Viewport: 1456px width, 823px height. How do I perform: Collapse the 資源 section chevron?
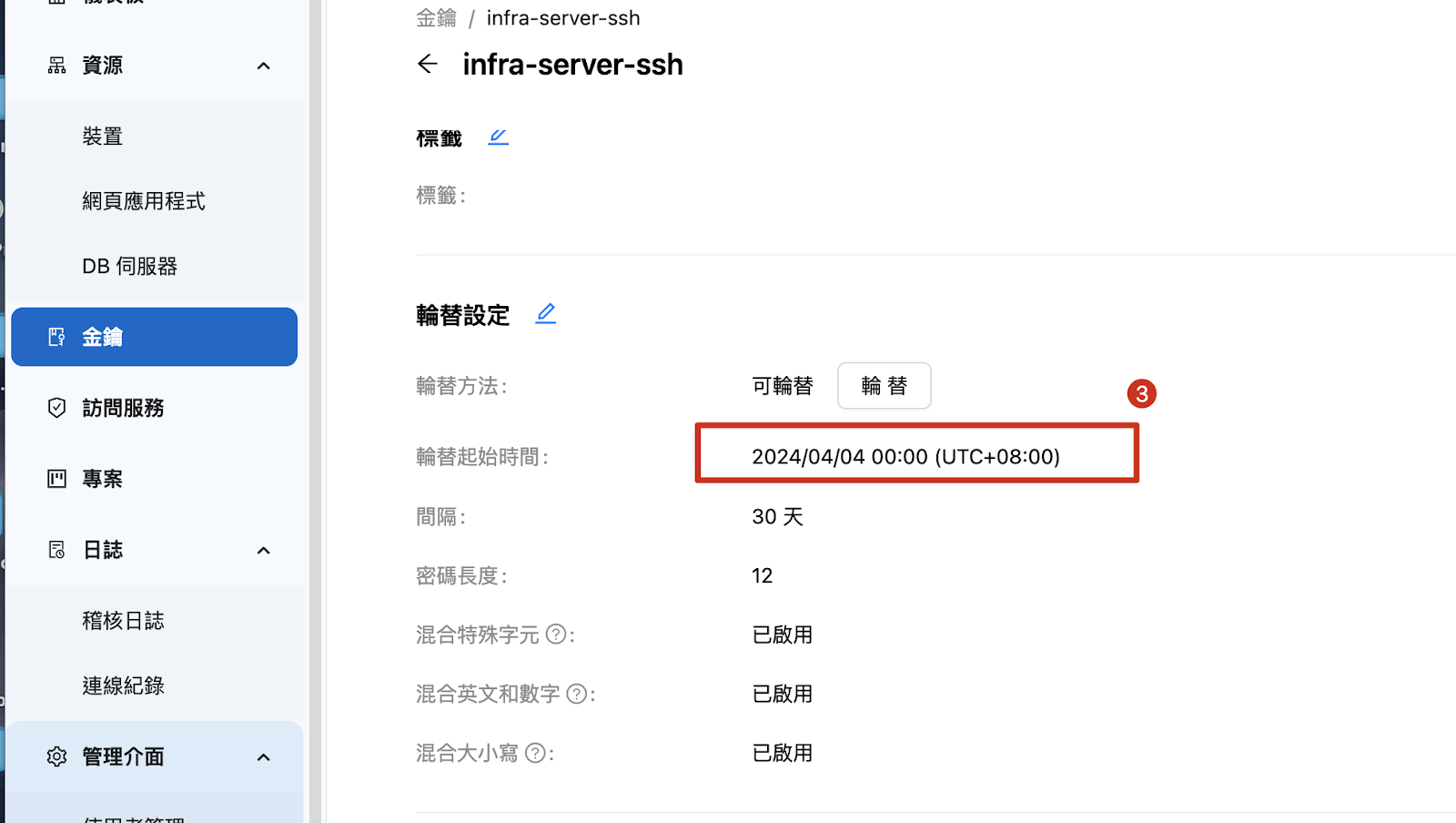click(x=264, y=66)
